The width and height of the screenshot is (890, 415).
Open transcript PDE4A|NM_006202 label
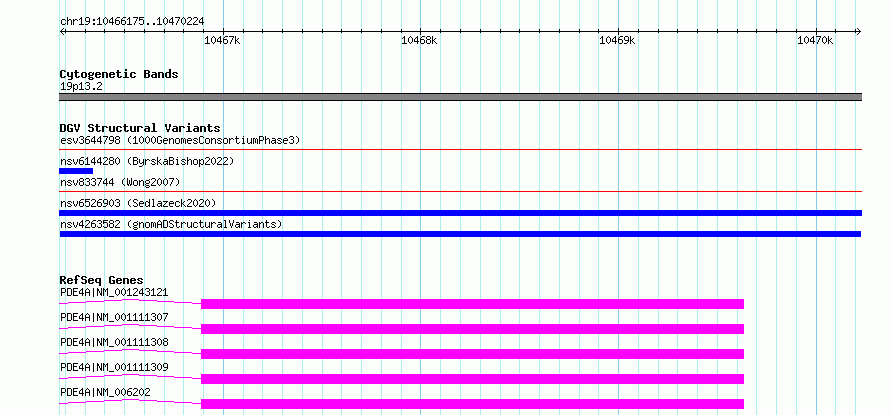pyautogui.click(x=105, y=392)
